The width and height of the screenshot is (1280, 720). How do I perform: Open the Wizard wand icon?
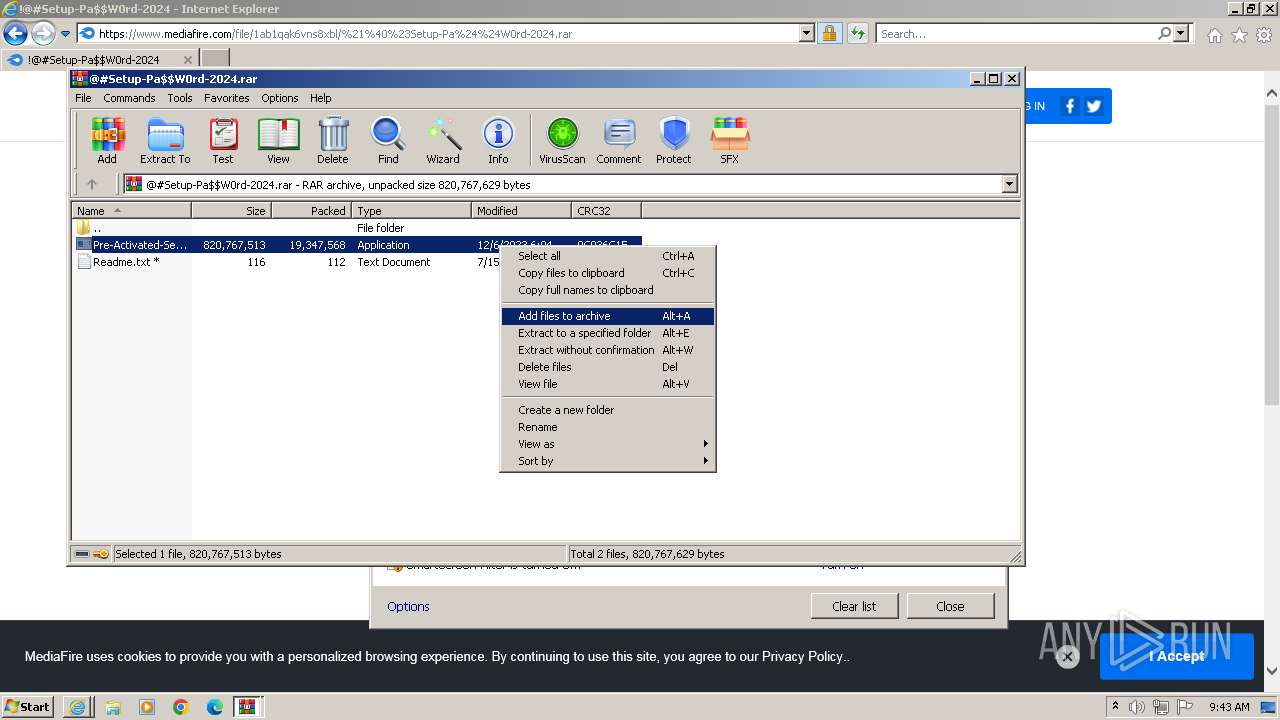point(443,140)
